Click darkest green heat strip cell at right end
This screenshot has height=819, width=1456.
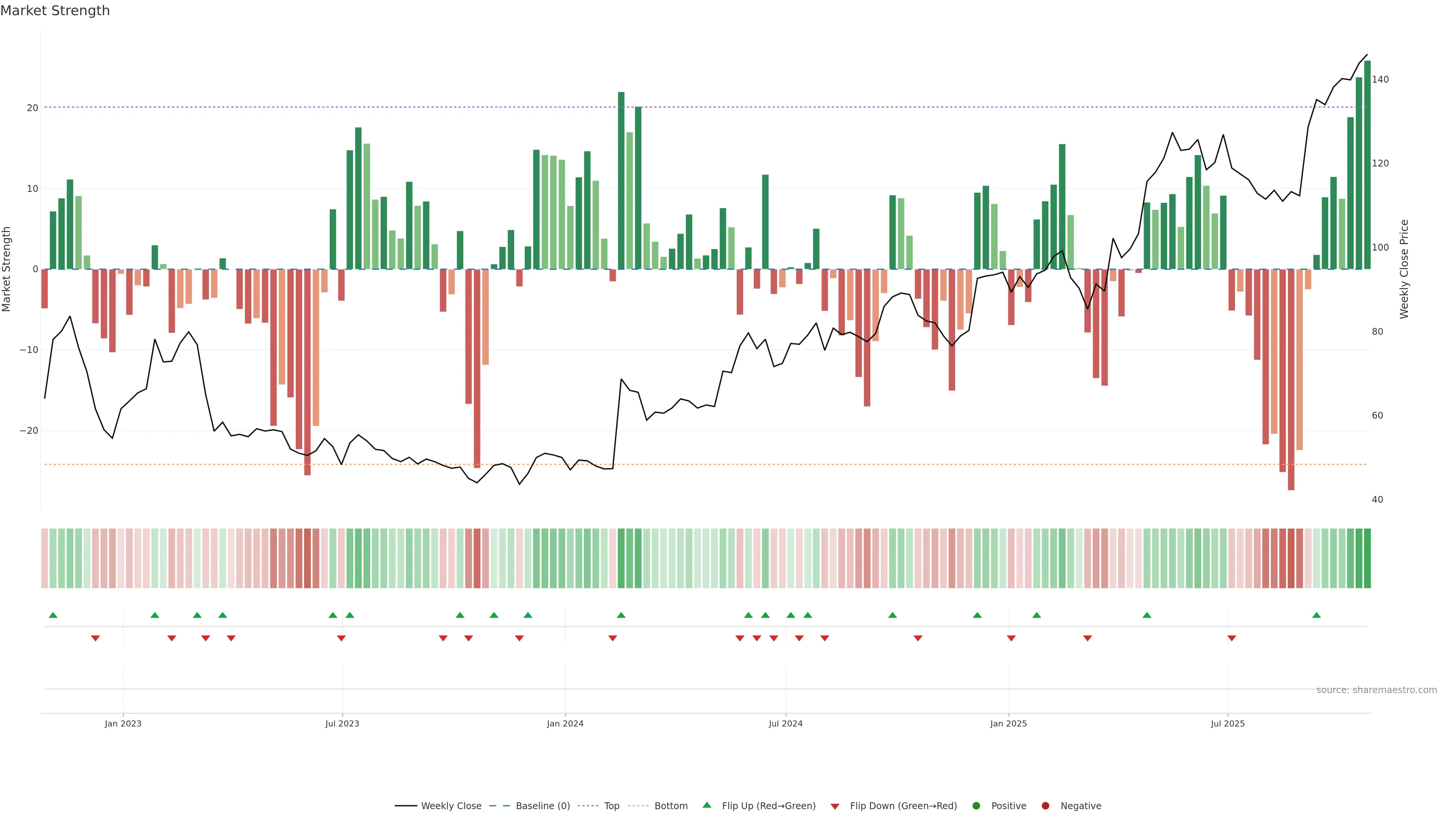point(1367,558)
